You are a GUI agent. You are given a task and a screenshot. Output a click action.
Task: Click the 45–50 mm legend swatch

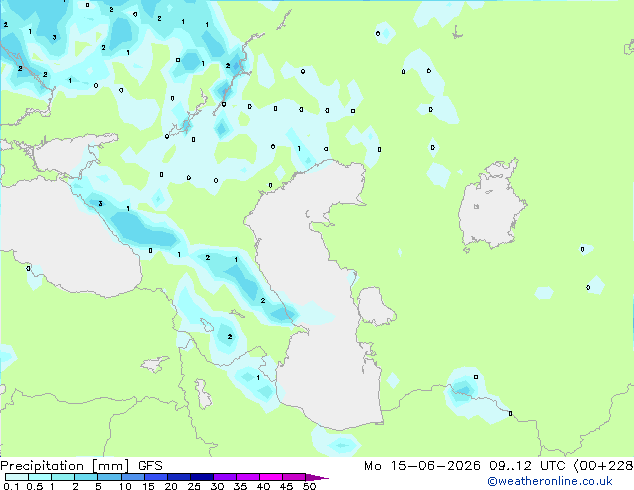coord(294,477)
